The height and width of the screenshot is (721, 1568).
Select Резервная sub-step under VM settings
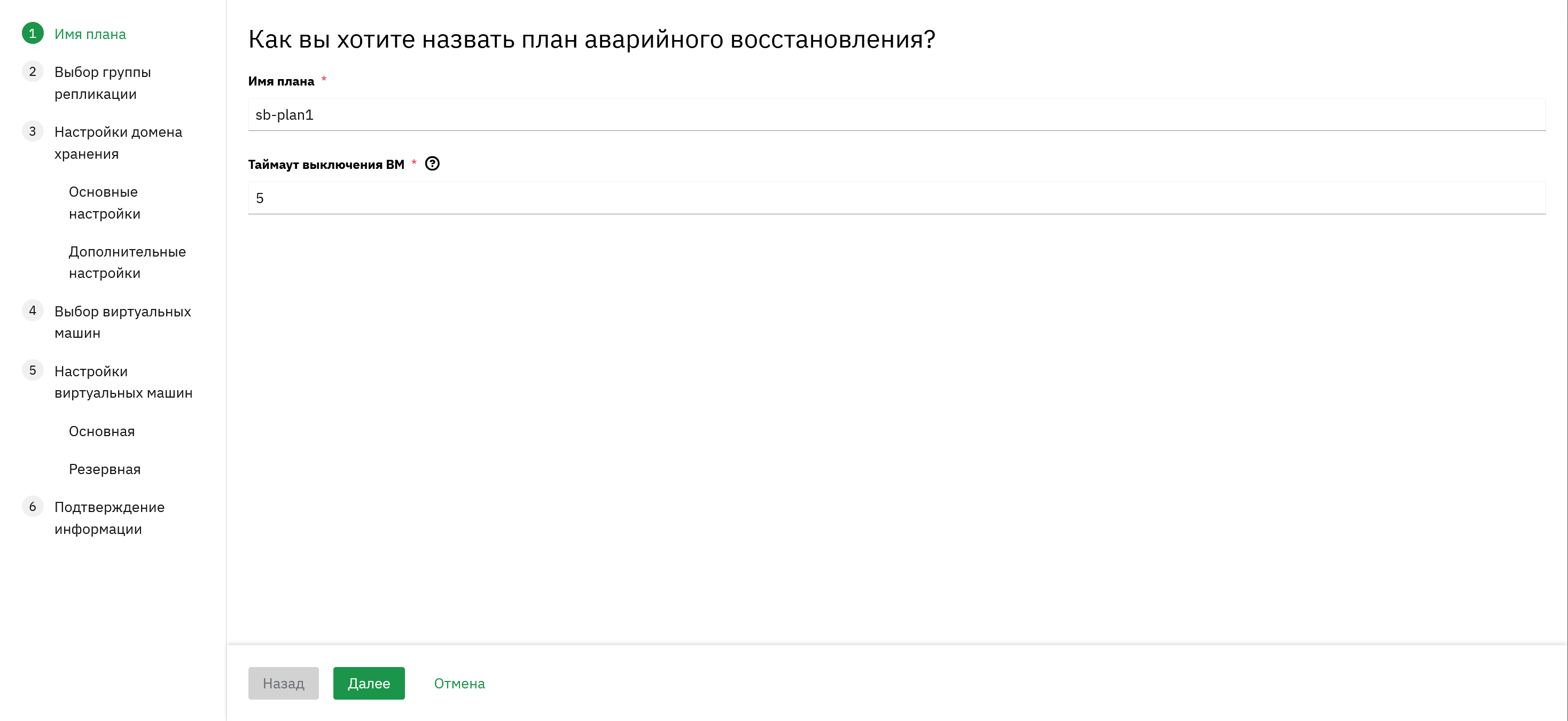click(105, 469)
